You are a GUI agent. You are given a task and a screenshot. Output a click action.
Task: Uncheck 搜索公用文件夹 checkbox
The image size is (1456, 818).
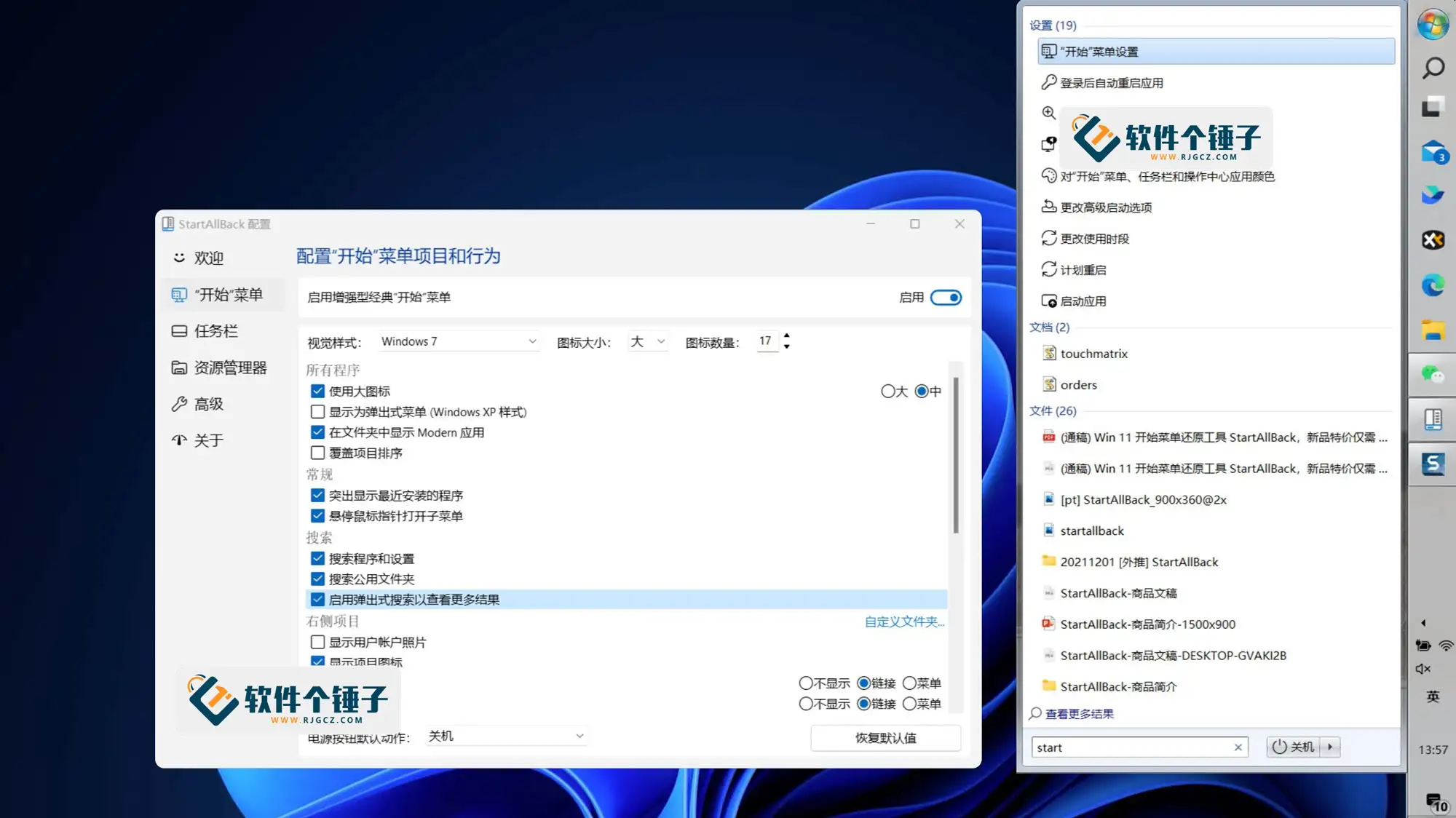317,579
